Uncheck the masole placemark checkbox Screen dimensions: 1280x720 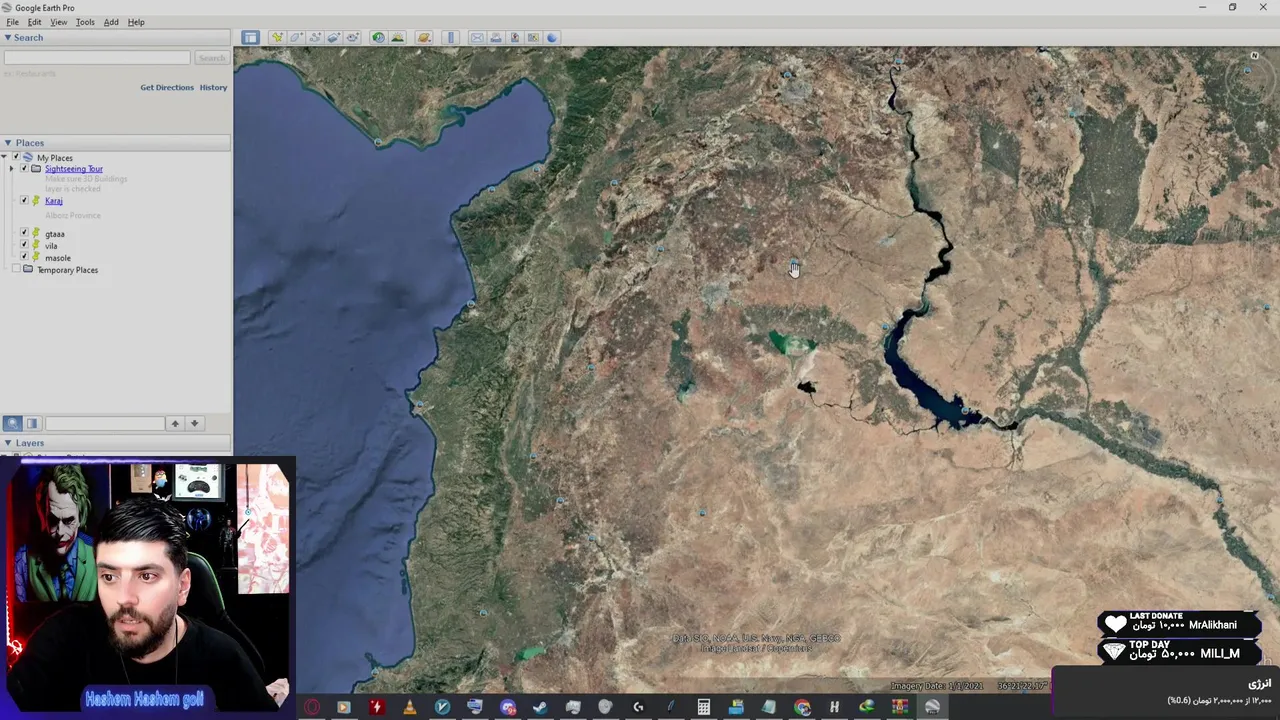[24, 258]
